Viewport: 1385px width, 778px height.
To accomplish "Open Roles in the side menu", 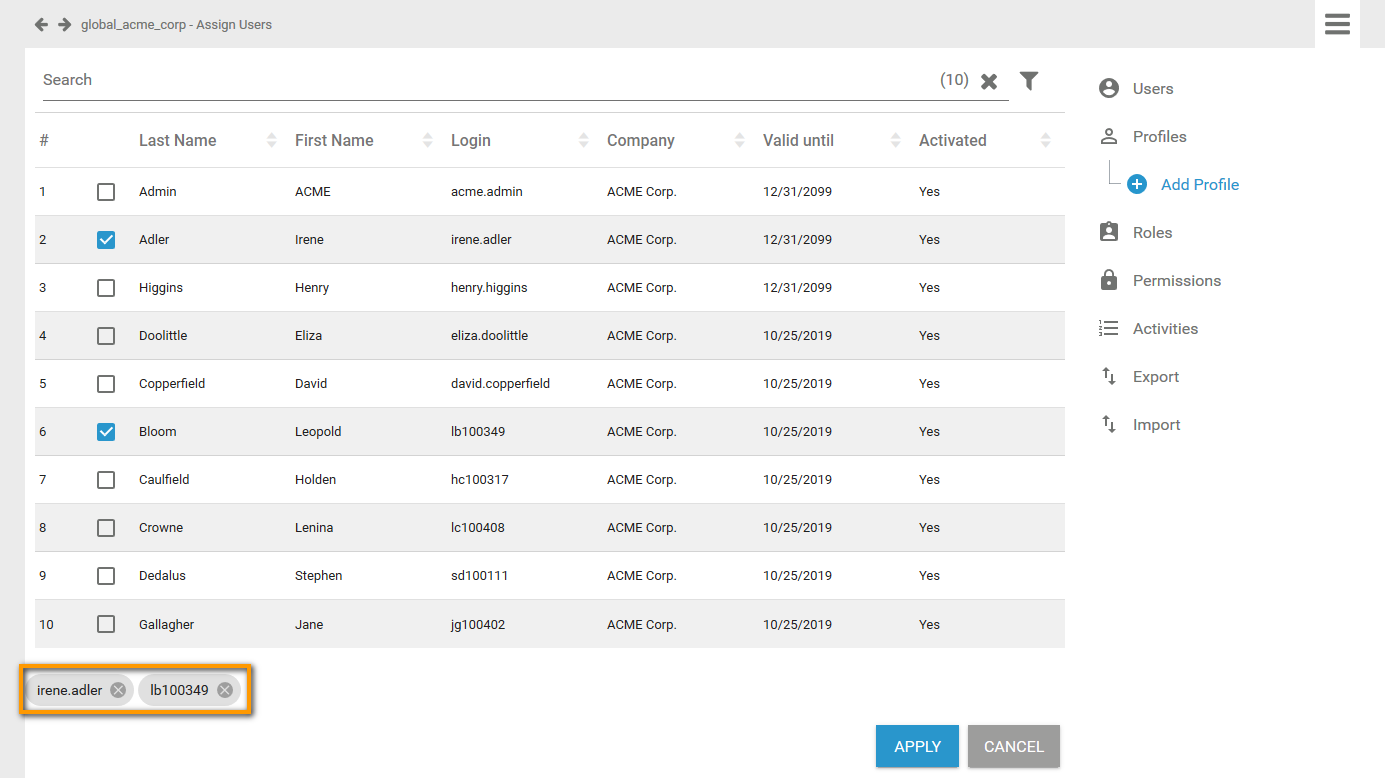I will (x=1152, y=232).
